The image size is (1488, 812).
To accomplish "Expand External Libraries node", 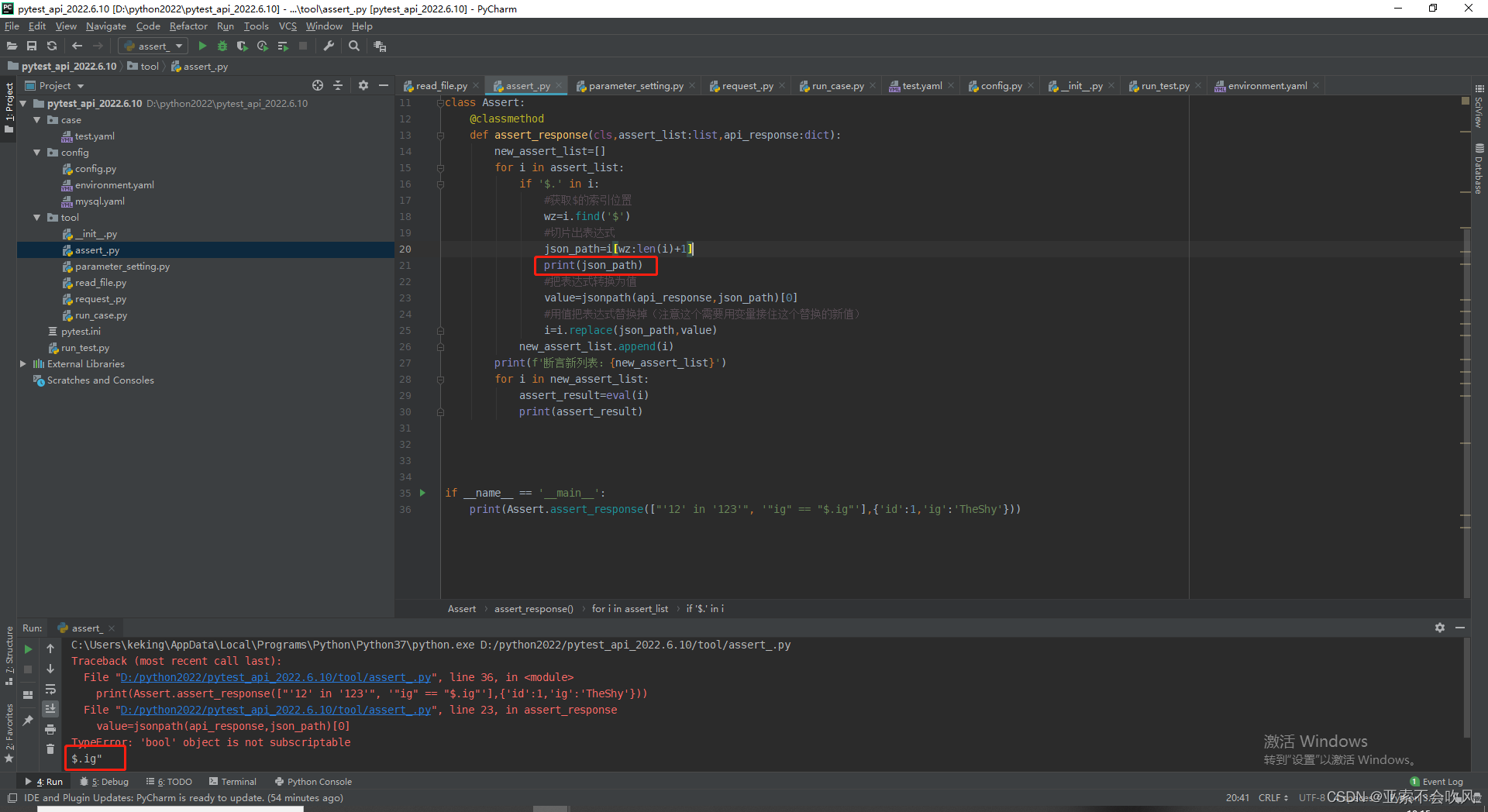I will pyautogui.click(x=22, y=364).
